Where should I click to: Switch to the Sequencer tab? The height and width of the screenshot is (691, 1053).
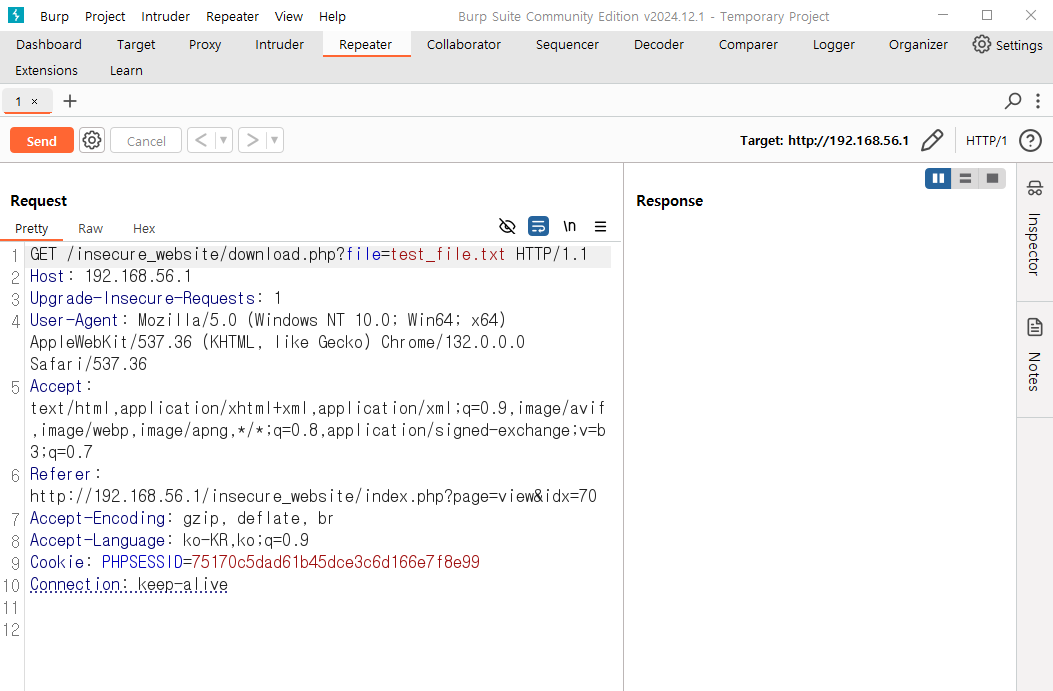point(567,44)
